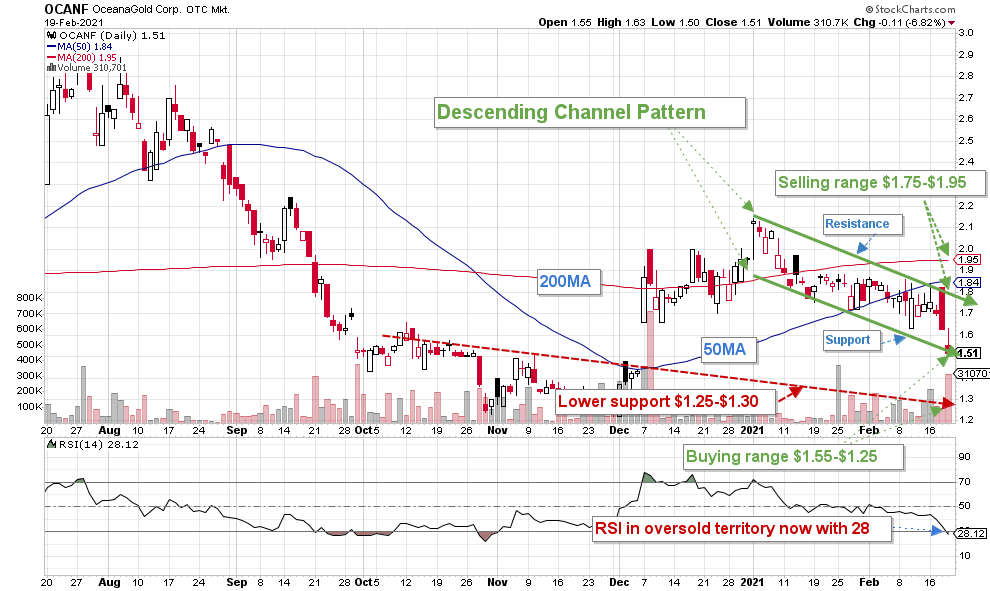Image resolution: width=990 pixels, height=591 pixels.
Task: Click the blue MA(50) line indicator in legend
Action: (x=52, y=46)
